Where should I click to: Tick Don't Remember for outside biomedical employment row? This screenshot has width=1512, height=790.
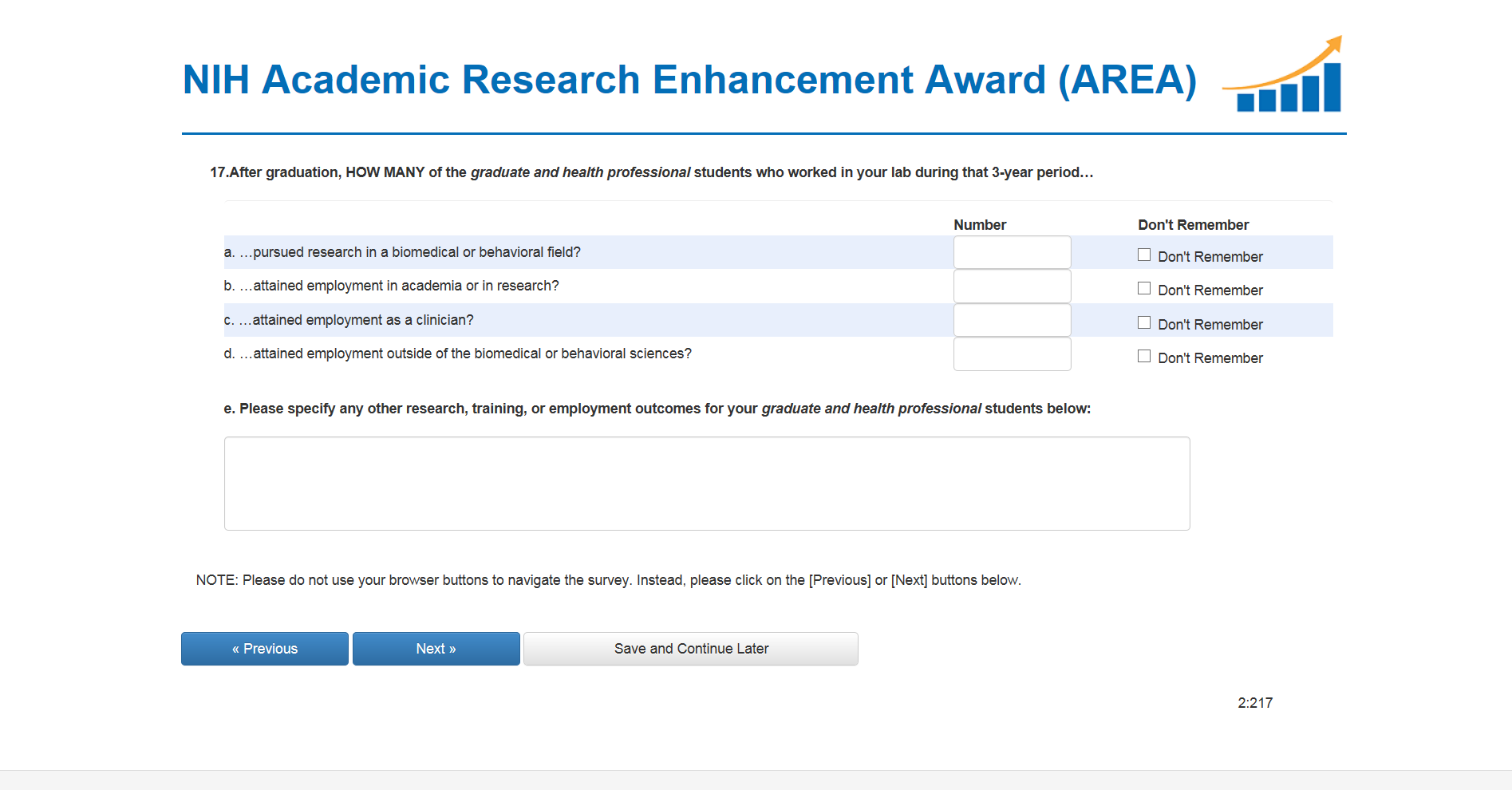tap(1144, 357)
